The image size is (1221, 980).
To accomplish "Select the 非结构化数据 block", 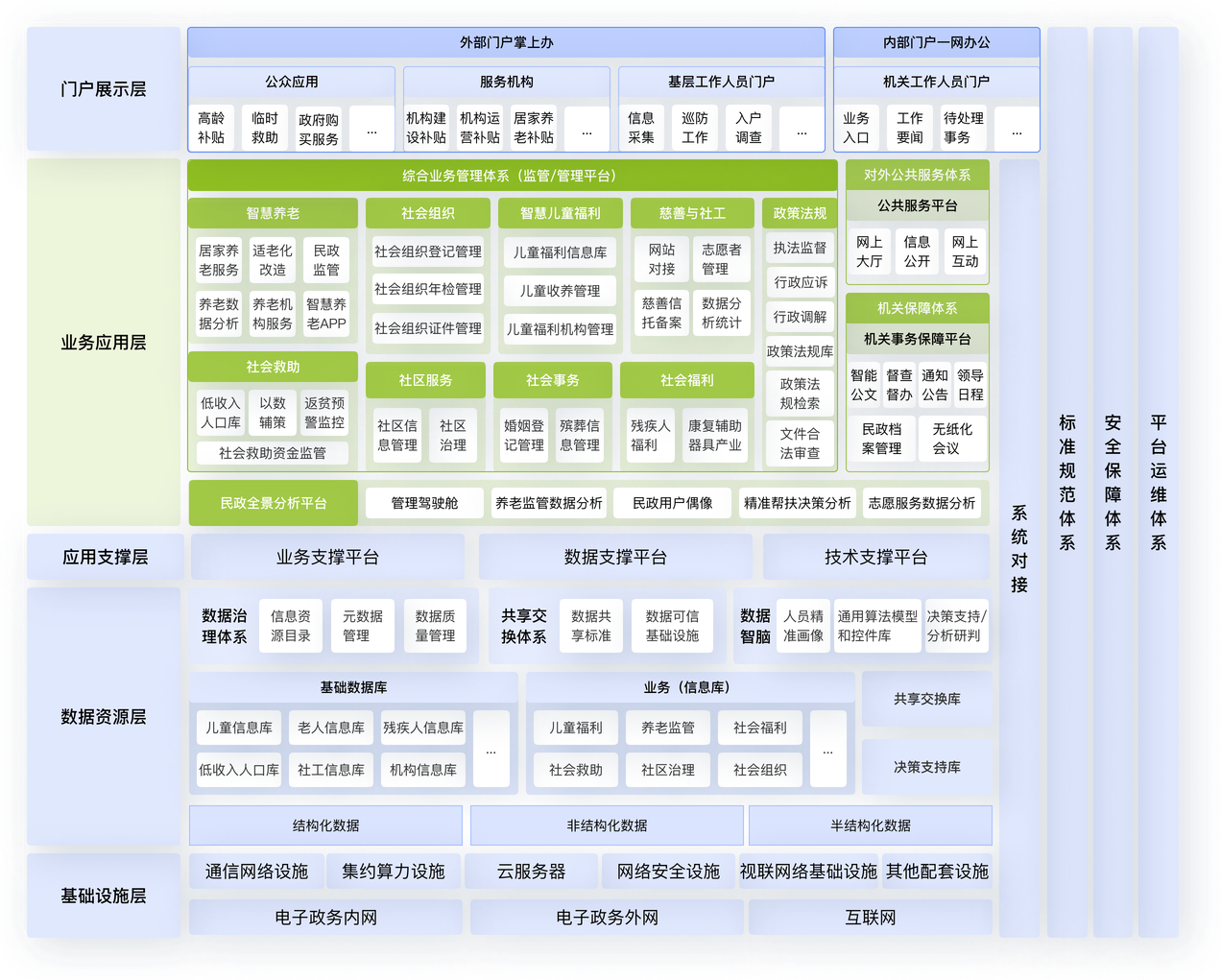I will coord(607,825).
